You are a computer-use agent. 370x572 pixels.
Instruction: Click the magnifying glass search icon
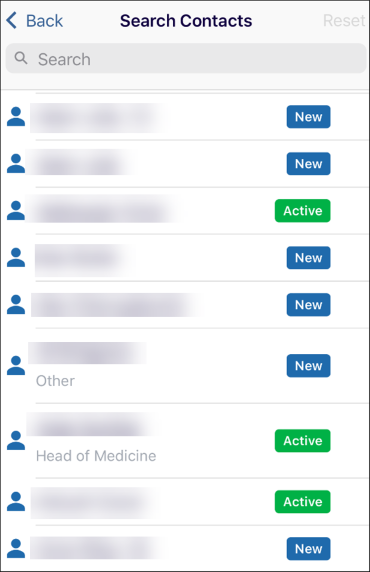click(21, 58)
